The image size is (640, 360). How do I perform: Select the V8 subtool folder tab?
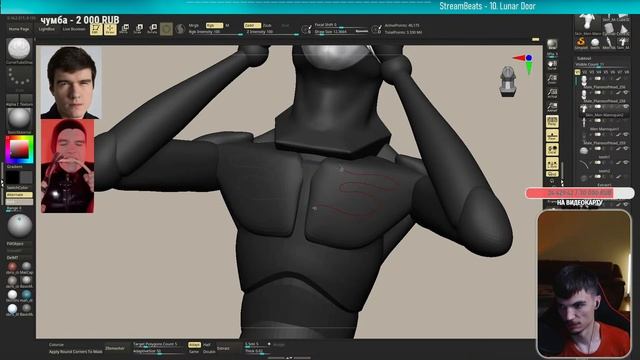coord(627,72)
